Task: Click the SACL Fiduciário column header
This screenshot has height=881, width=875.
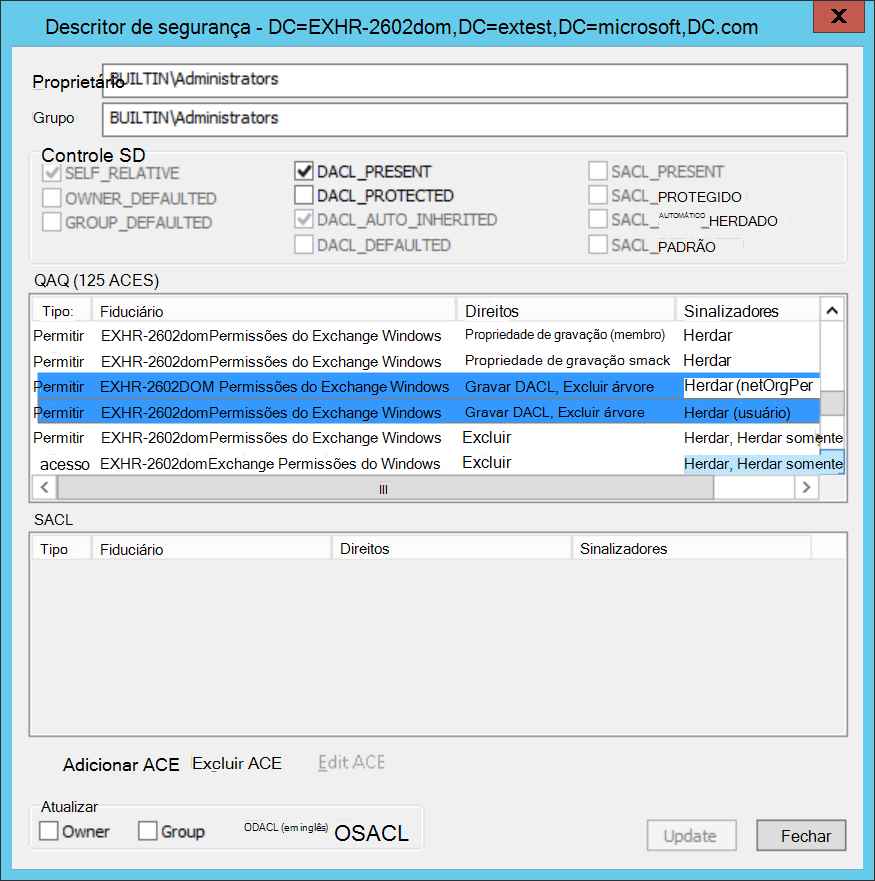Action: point(211,548)
